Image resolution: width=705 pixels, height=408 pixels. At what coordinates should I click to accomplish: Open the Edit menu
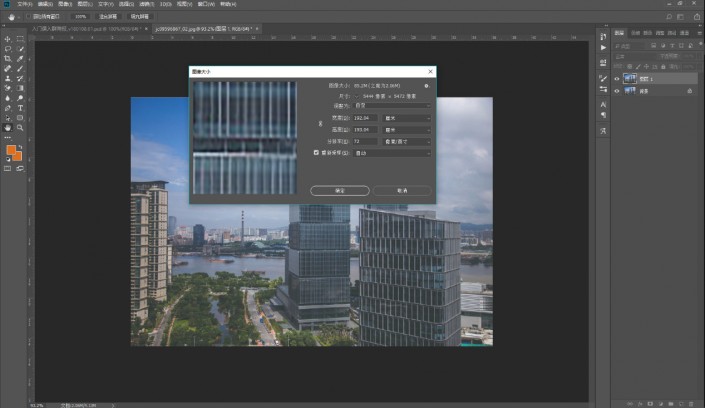click(45, 4)
